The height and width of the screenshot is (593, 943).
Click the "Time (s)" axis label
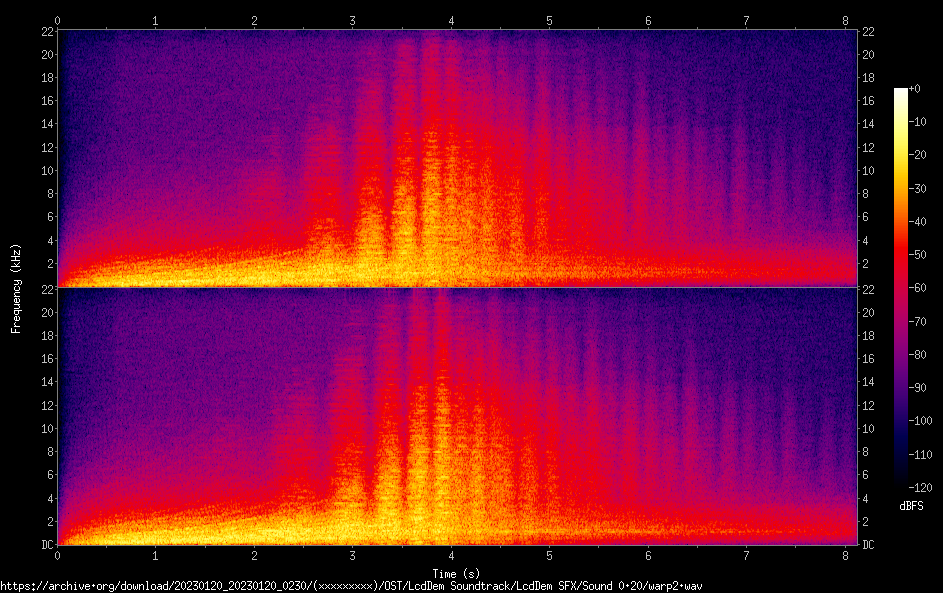click(455, 573)
